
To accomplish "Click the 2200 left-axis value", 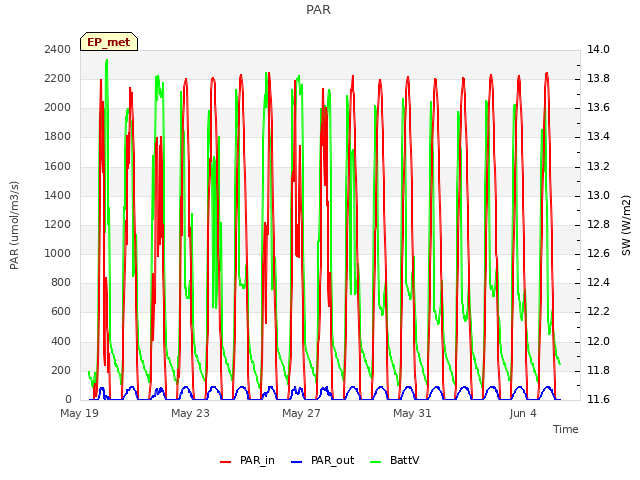I will point(58,78).
